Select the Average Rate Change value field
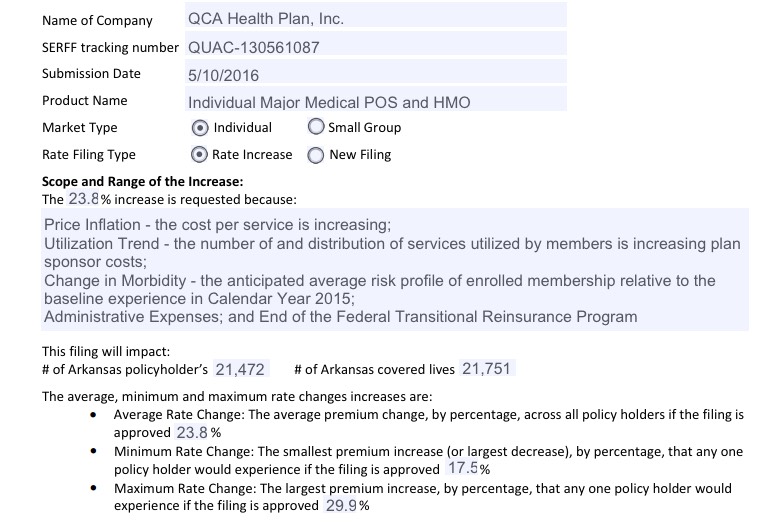 click(192, 433)
